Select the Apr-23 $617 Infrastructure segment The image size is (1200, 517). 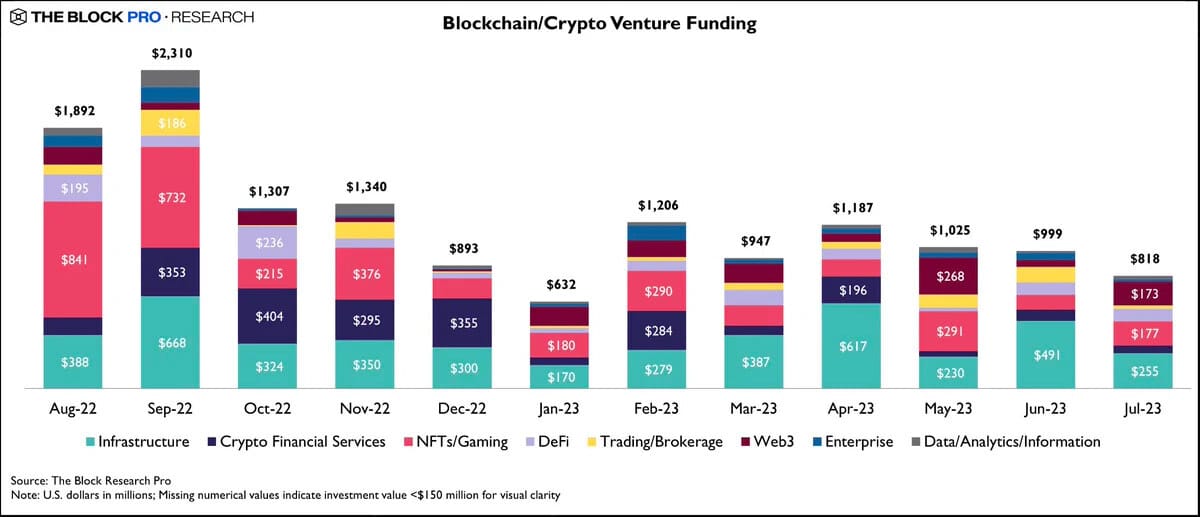[851, 345]
